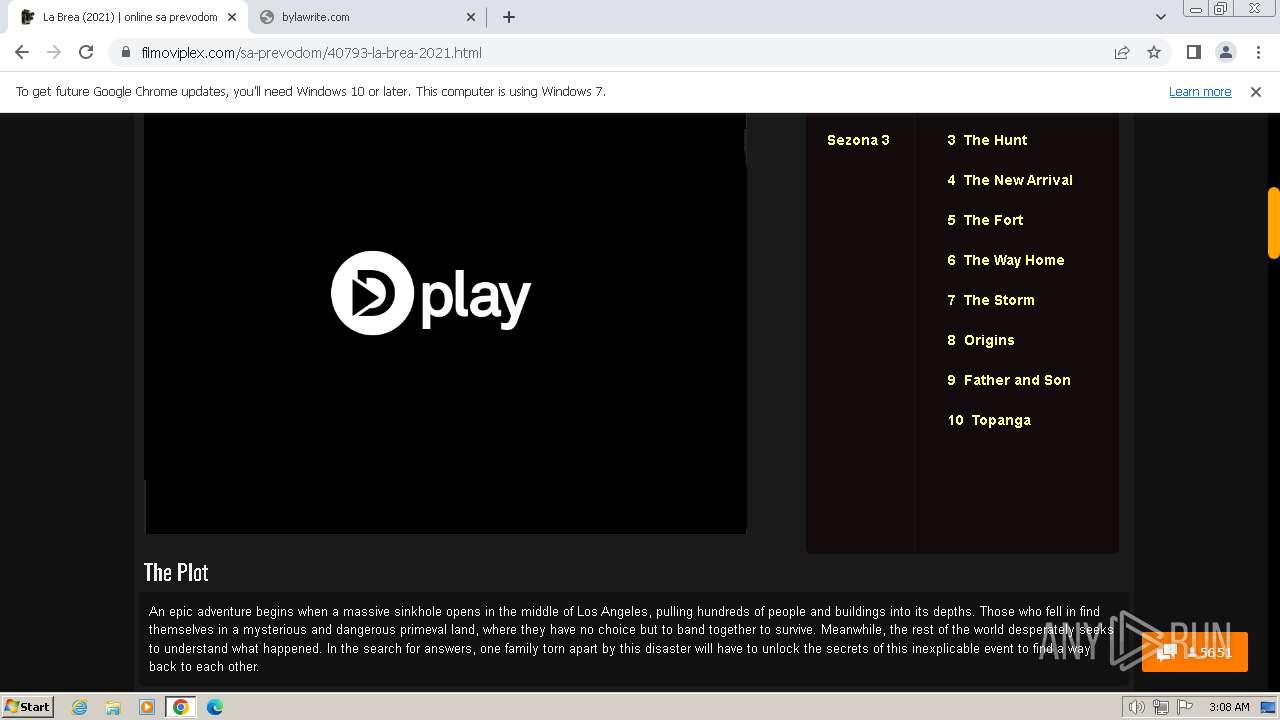Screen dimensions: 1280x720
Task: Open episode 10 Topanga
Action: (989, 420)
